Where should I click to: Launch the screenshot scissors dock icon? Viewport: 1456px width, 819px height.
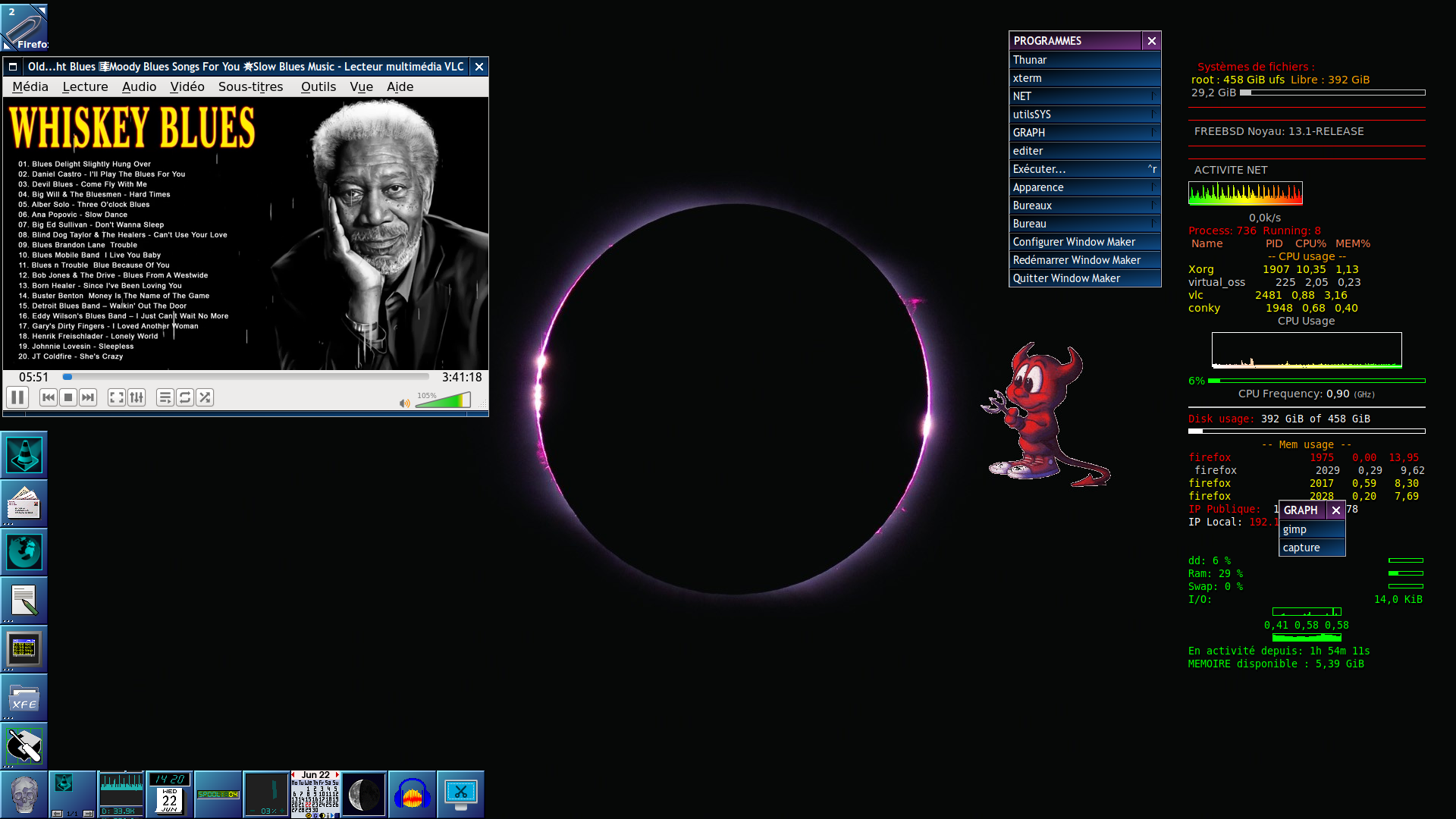461,795
